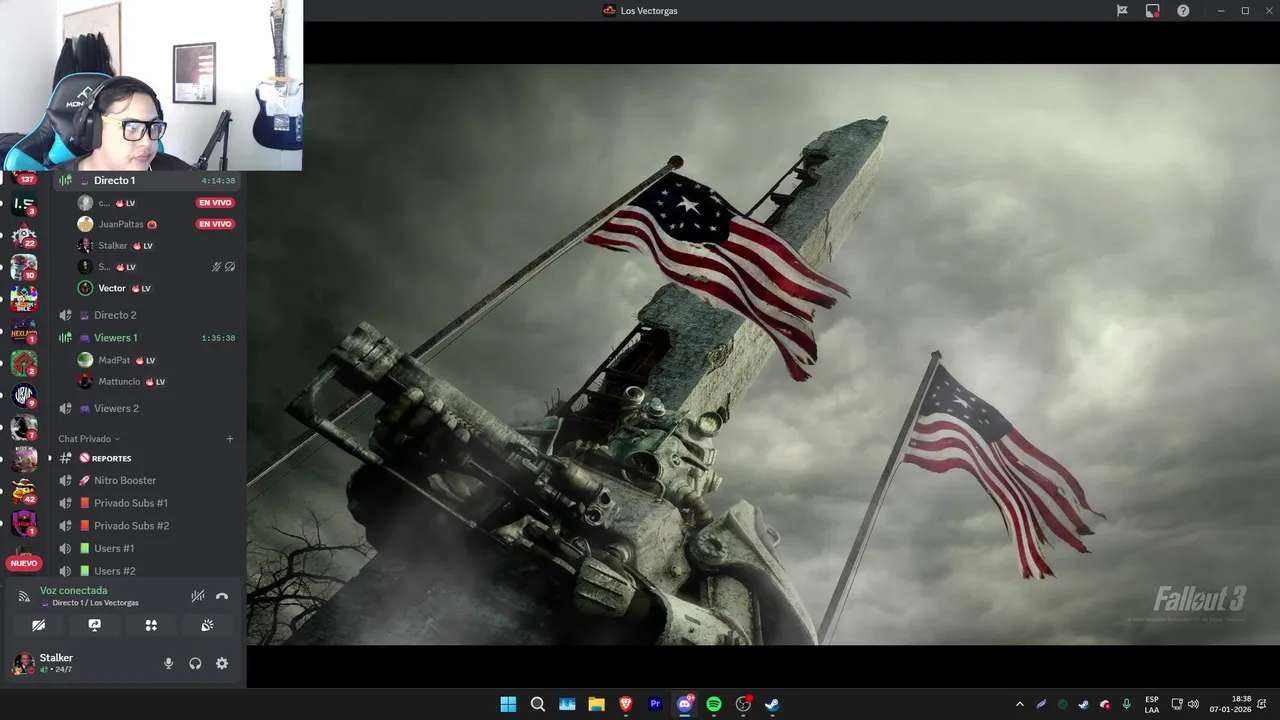The image size is (1280, 720).
Task: Open the checkmark flag icon in title bar
Action: point(1122,11)
